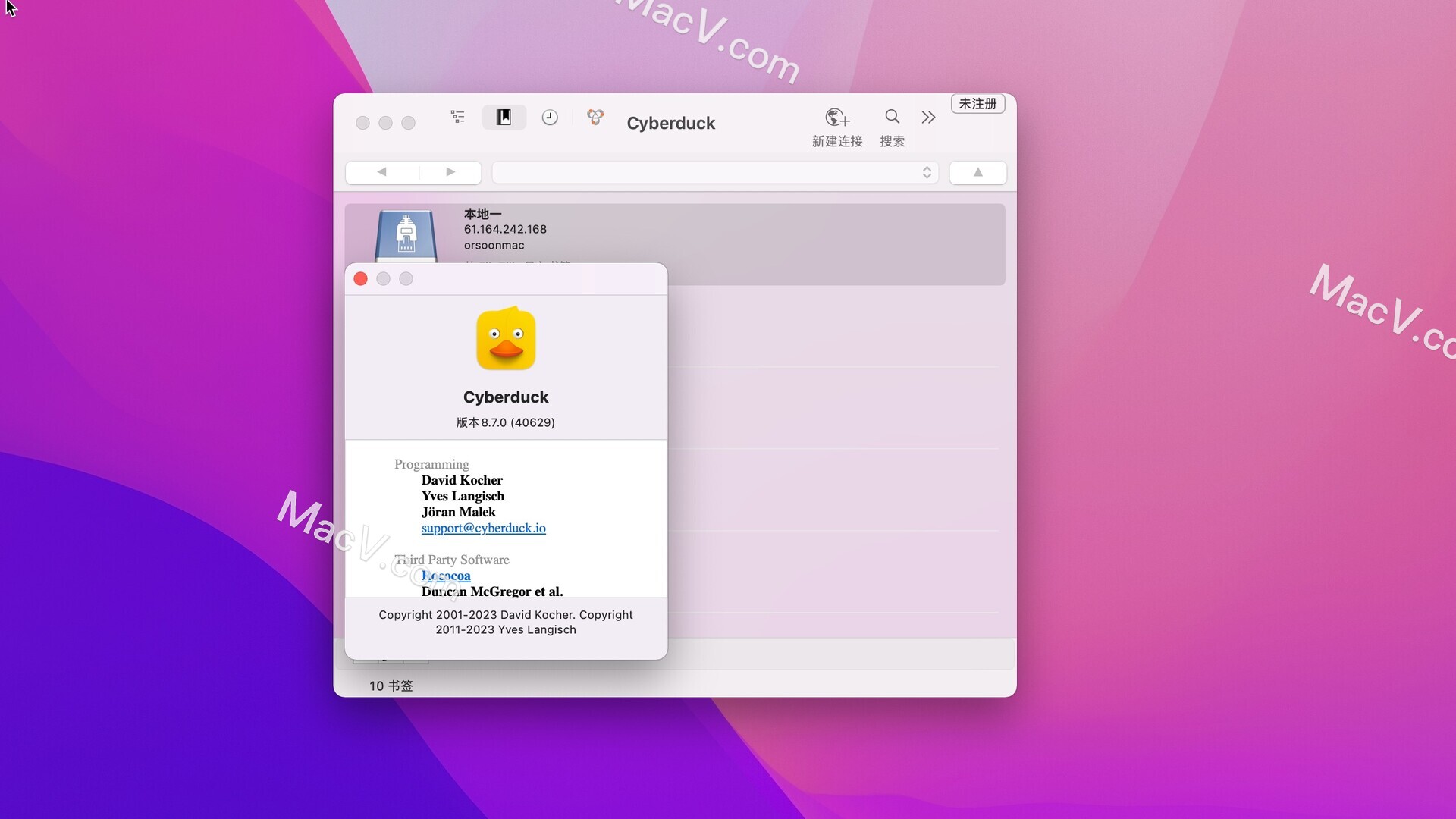Click the 10 书签 status text
This screenshot has width=1456, height=819.
point(391,686)
